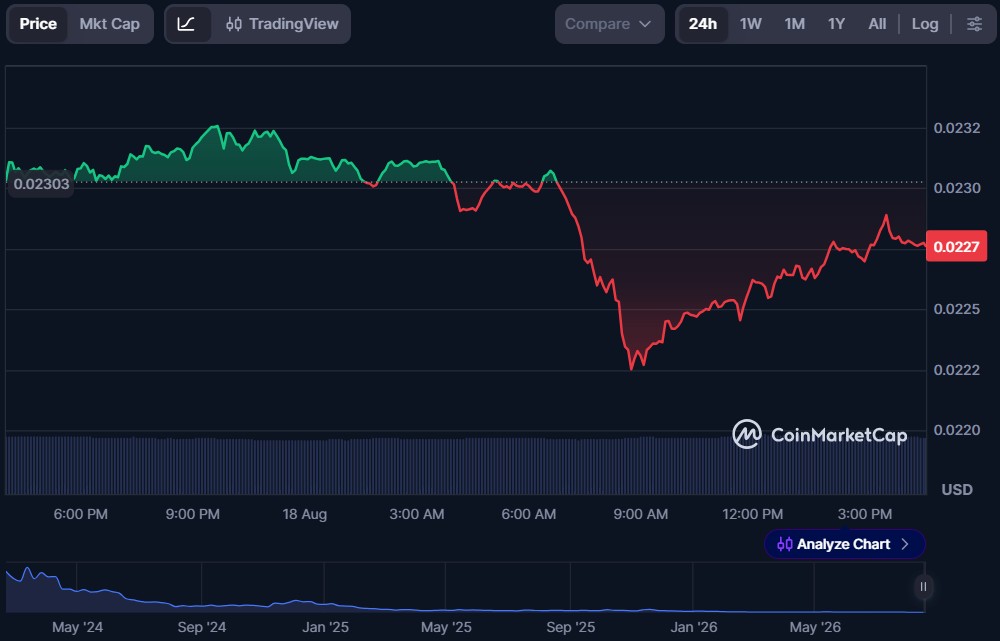Screen dimensions: 1000x641
Task: Click the range slider pause handle
Action: tap(923, 587)
